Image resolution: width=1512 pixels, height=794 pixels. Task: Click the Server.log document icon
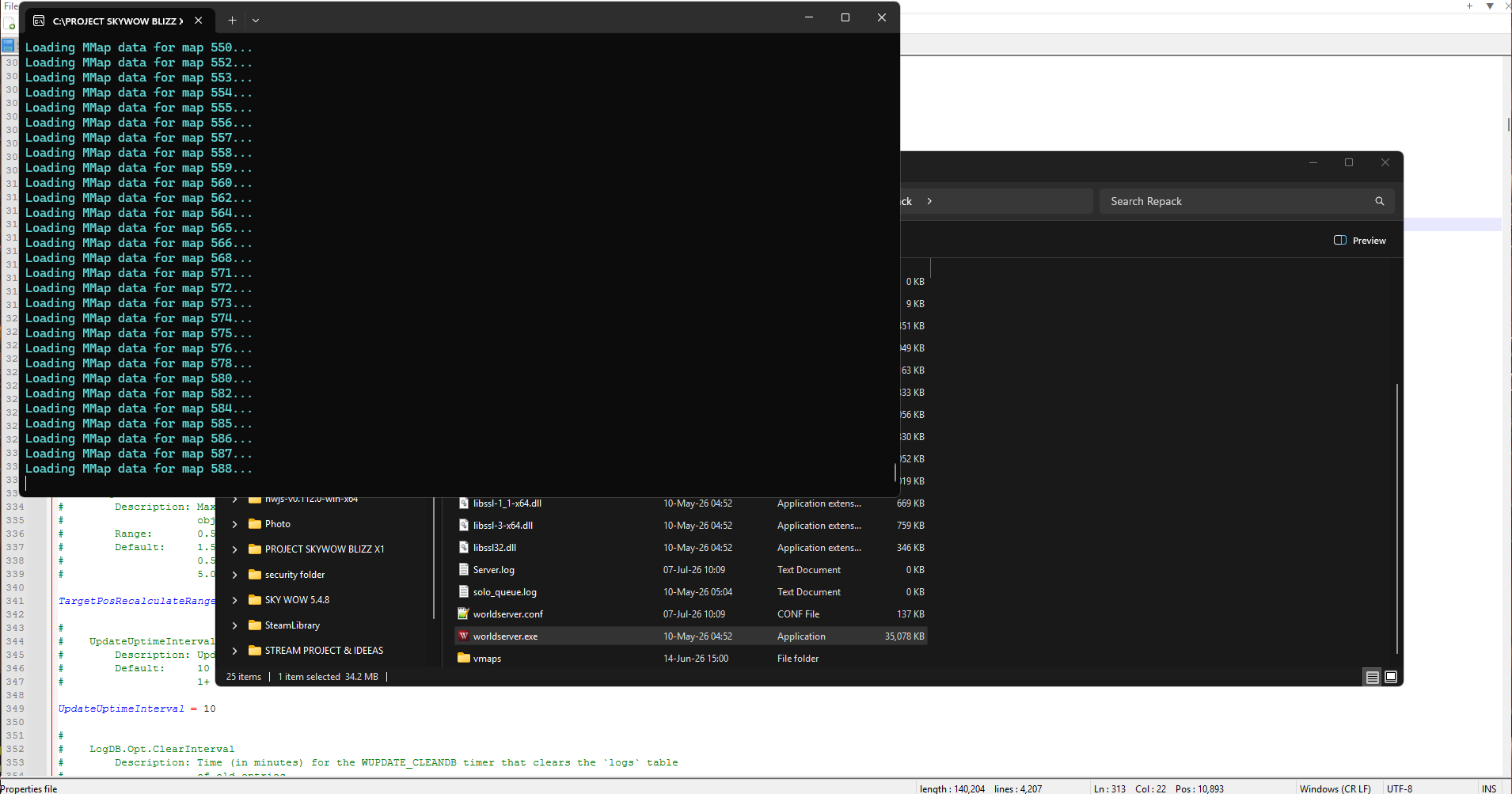pyautogui.click(x=464, y=570)
